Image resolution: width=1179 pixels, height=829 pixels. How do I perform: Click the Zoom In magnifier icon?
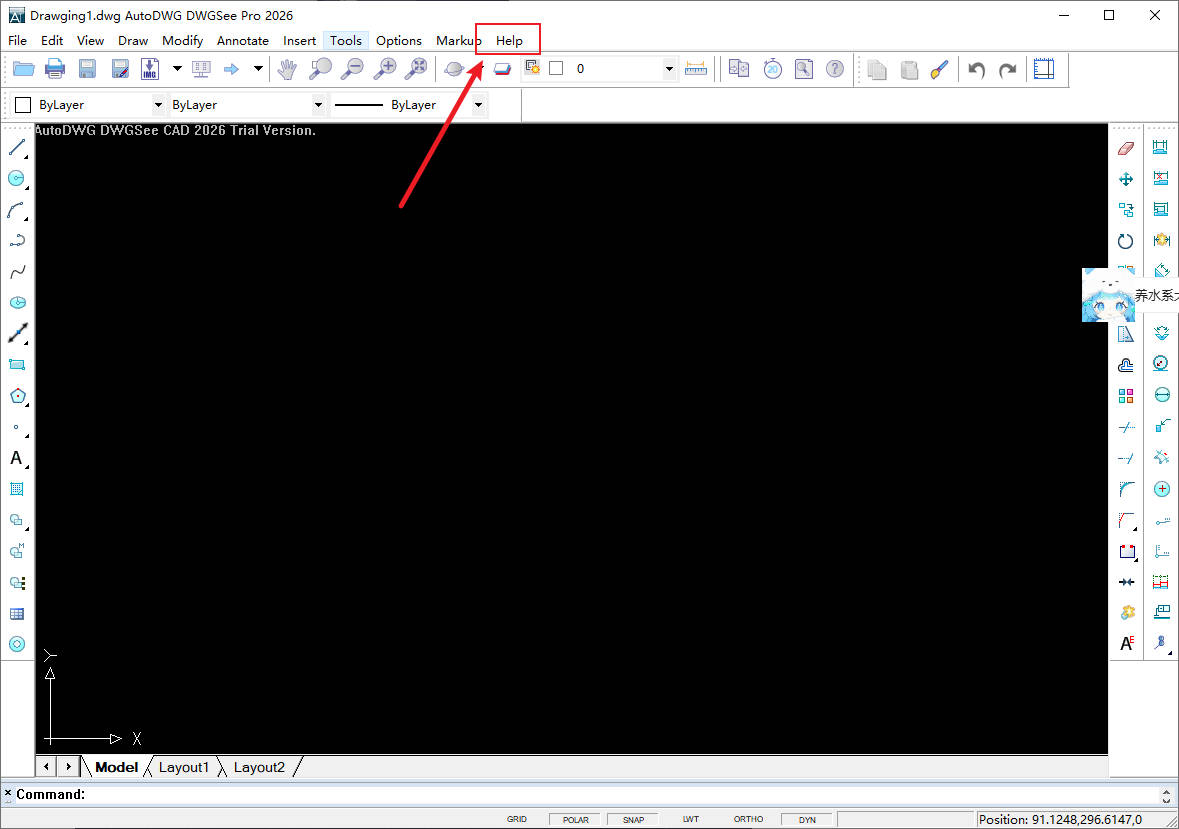point(385,69)
